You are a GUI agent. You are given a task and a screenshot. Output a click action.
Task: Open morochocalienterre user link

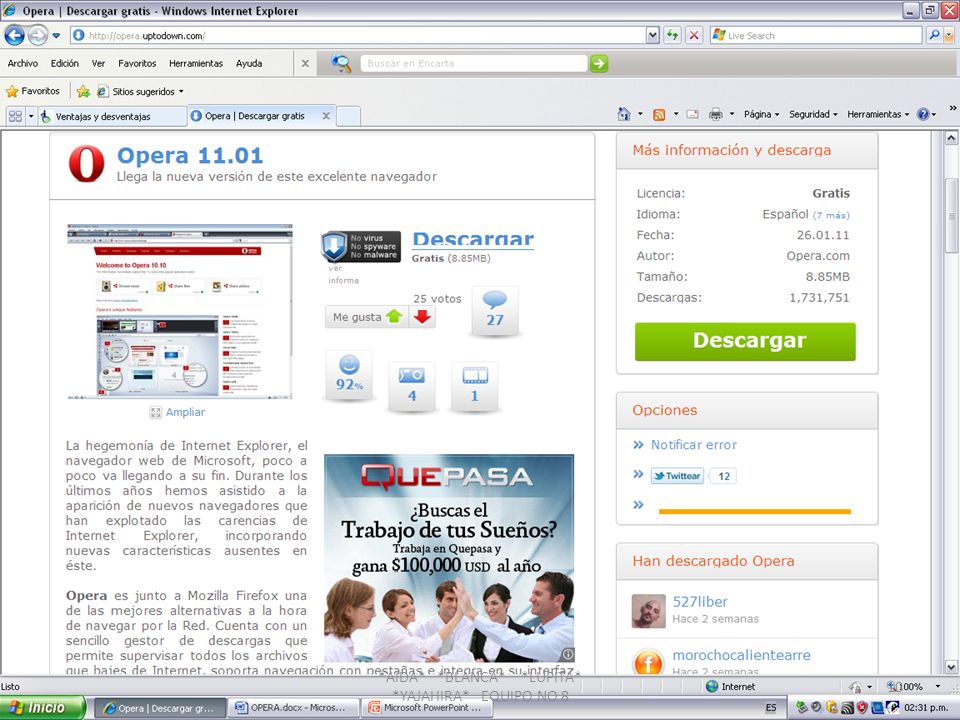(741, 654)
